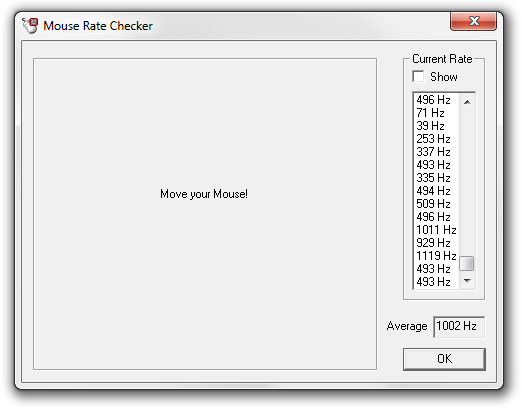
Task: Select the 929 Hz list entry
Action: click(x=436, y=243)
